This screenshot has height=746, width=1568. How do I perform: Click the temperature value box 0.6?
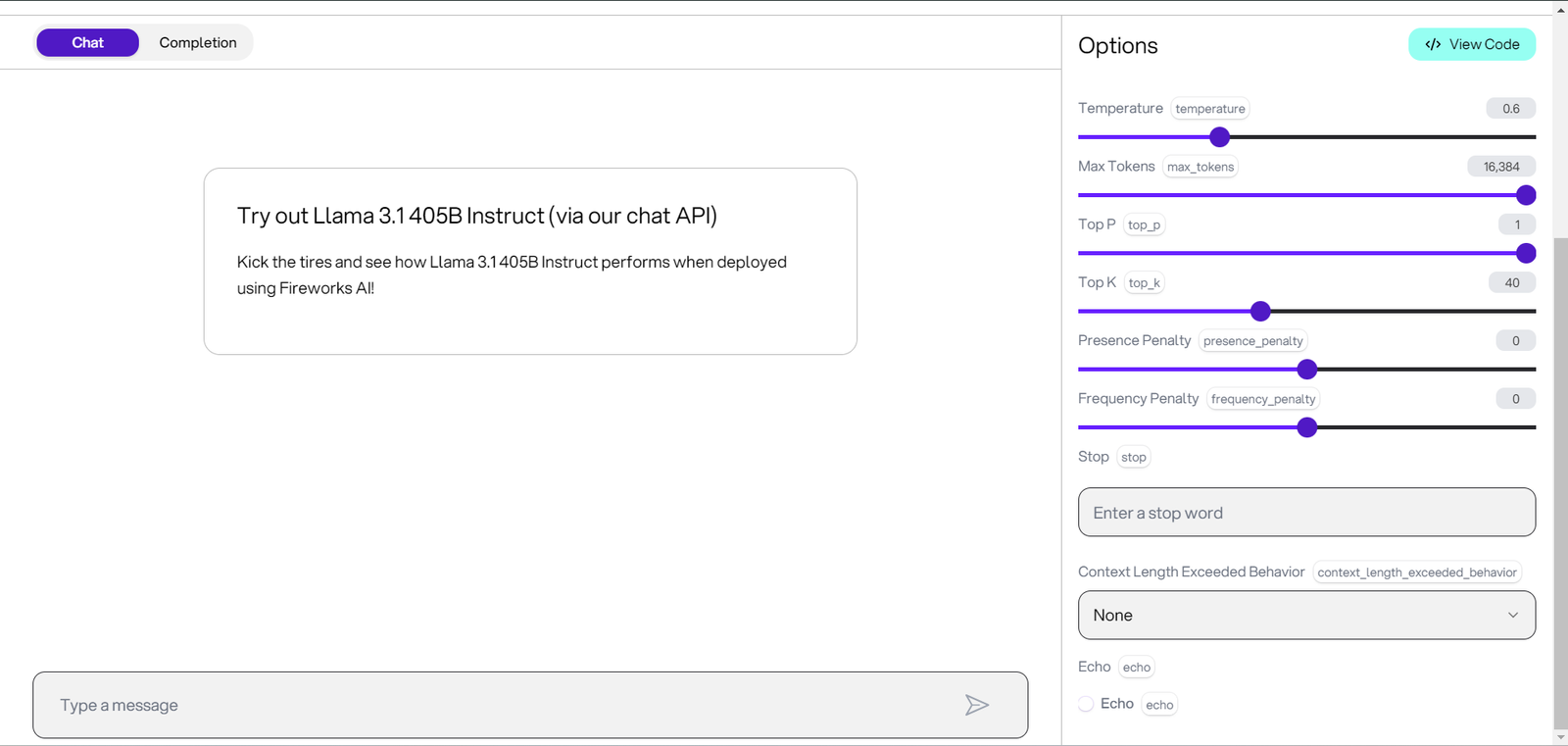pyautogui.click(x=1510, y=109)
